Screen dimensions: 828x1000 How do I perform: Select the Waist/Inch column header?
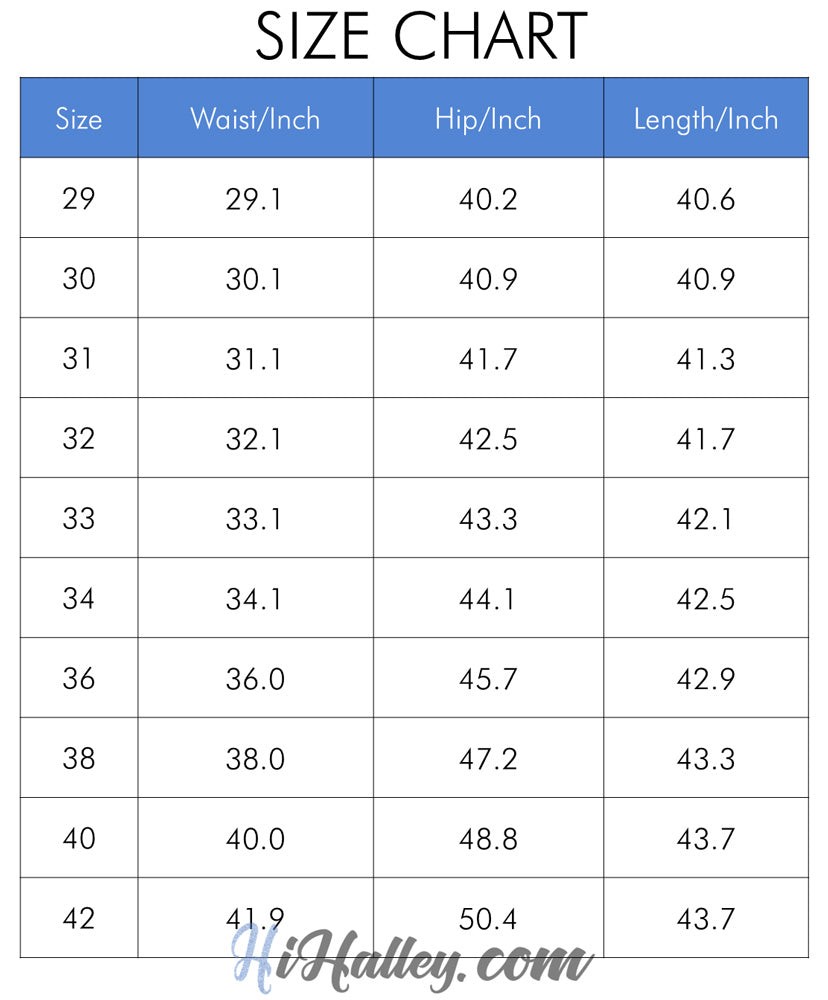tap(255, 119)
